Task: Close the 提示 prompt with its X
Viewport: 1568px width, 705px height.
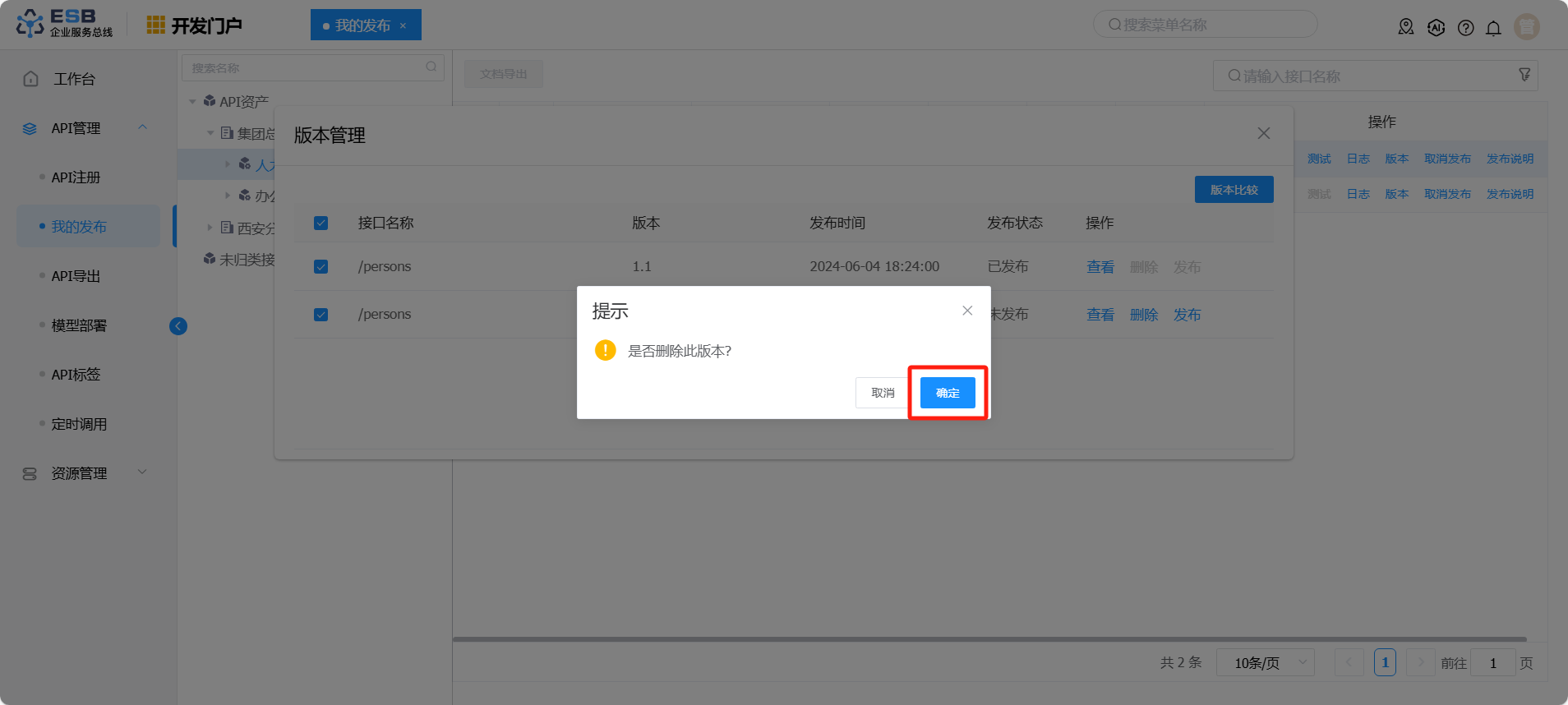Action: (967, 311)
